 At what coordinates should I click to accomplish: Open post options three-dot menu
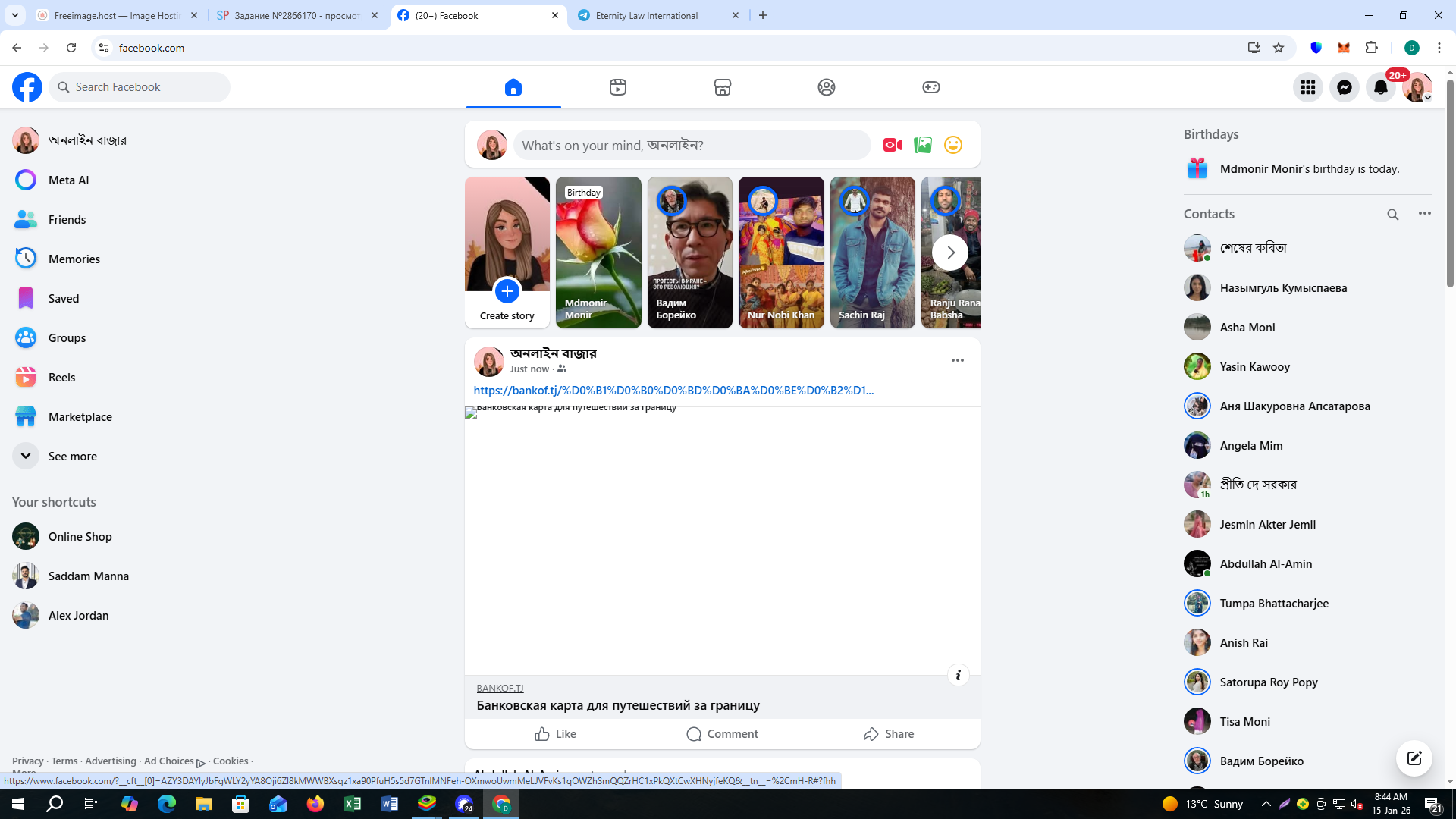tap(957, 360)
